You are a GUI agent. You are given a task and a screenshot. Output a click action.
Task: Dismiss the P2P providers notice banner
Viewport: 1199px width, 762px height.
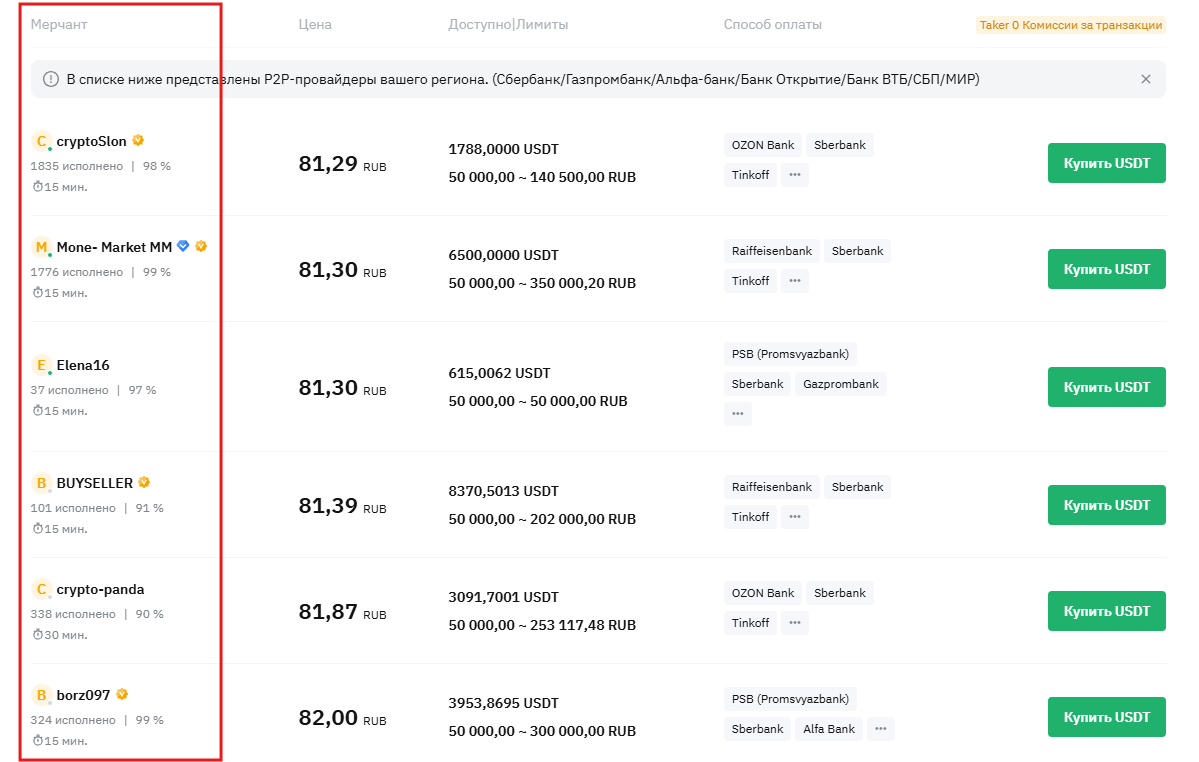(x=1146, y=79)
